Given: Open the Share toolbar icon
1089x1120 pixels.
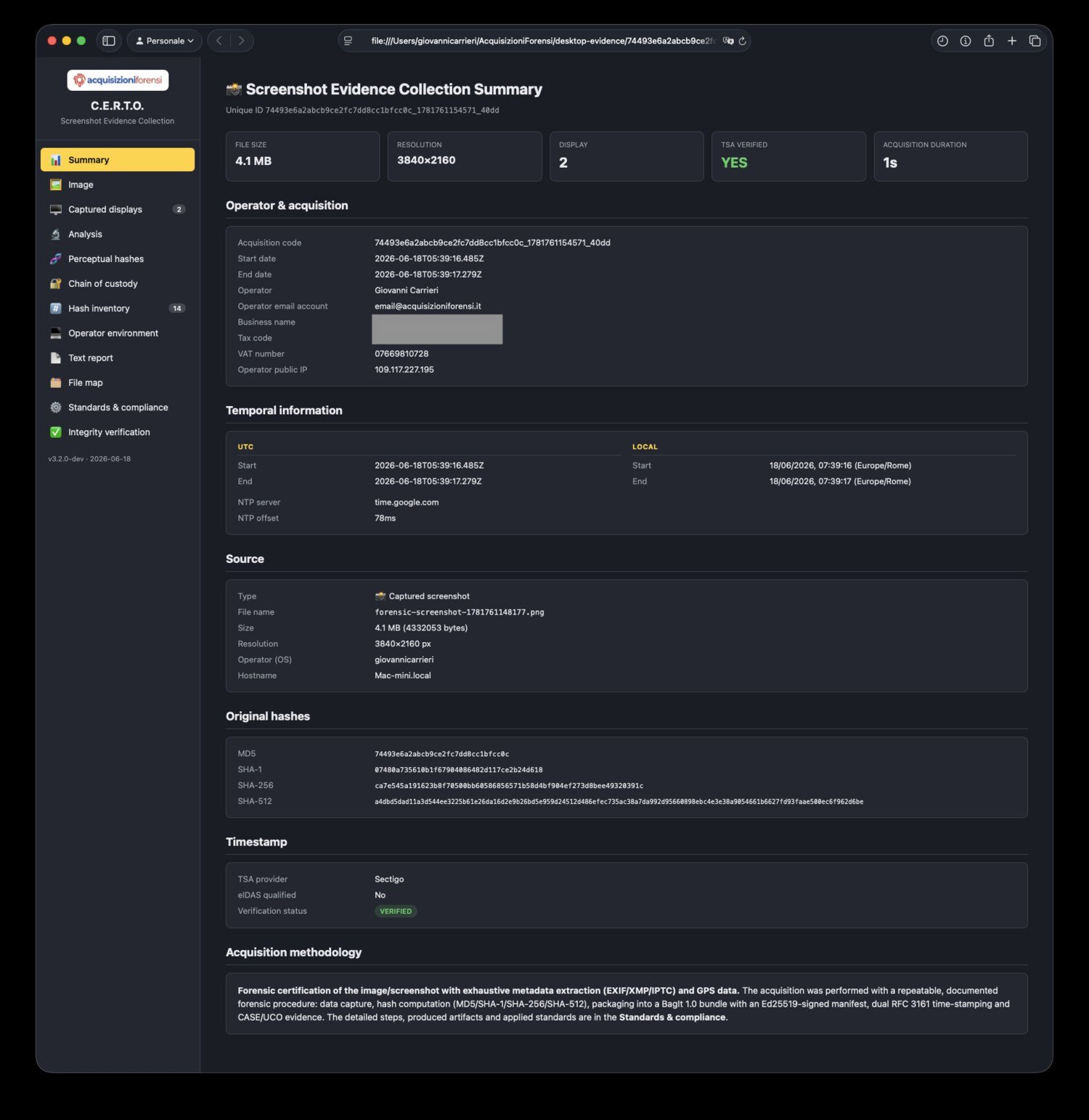Looking at the screenshot, I should point(989,41).
